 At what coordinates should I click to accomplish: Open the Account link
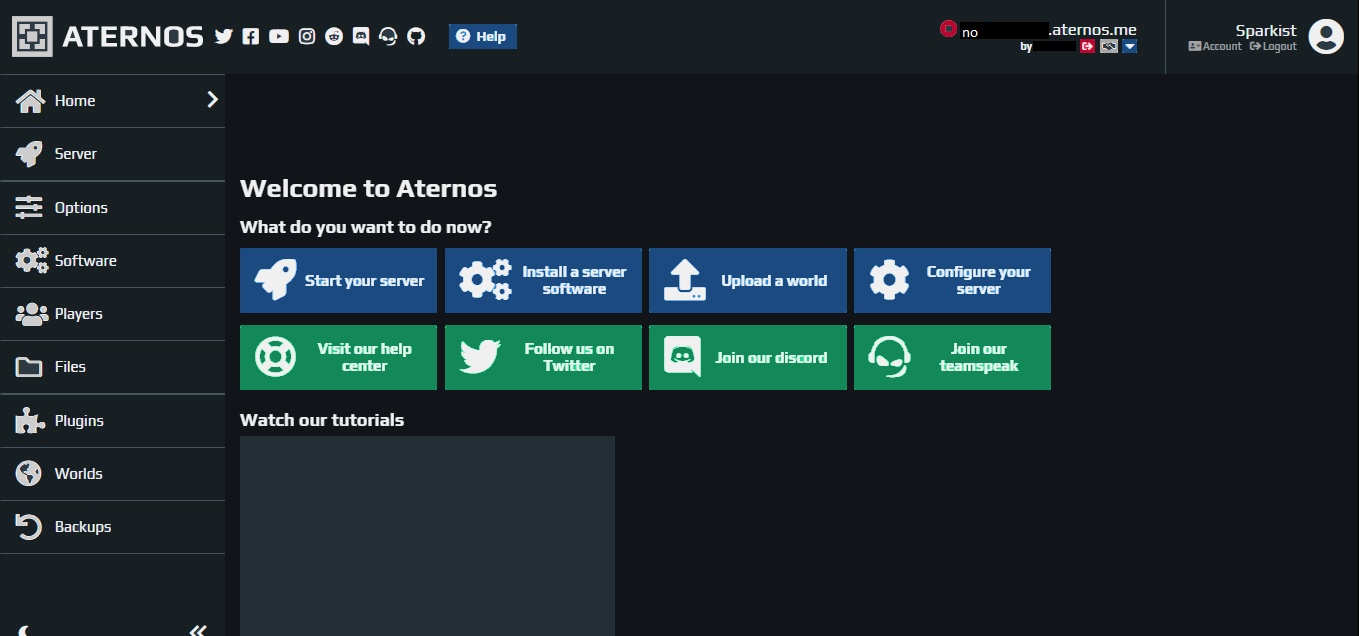tap(1215, 46)
